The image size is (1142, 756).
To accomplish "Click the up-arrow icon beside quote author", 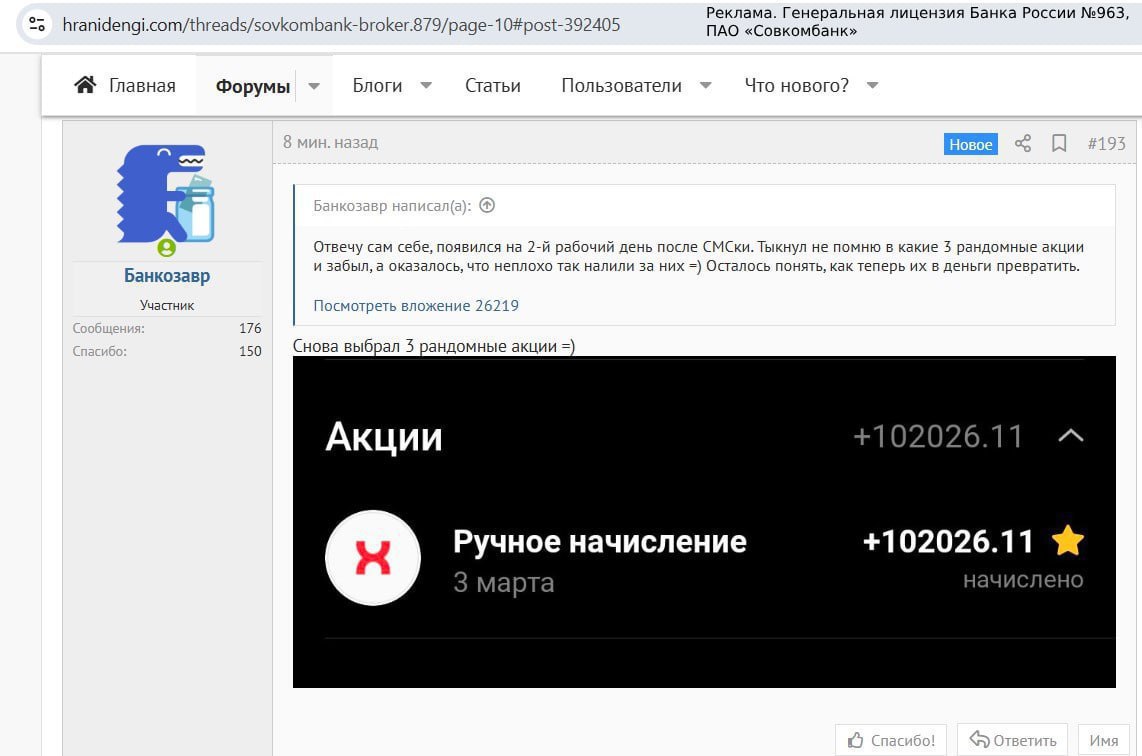I will pyautogui.click(x=487, y=206).
